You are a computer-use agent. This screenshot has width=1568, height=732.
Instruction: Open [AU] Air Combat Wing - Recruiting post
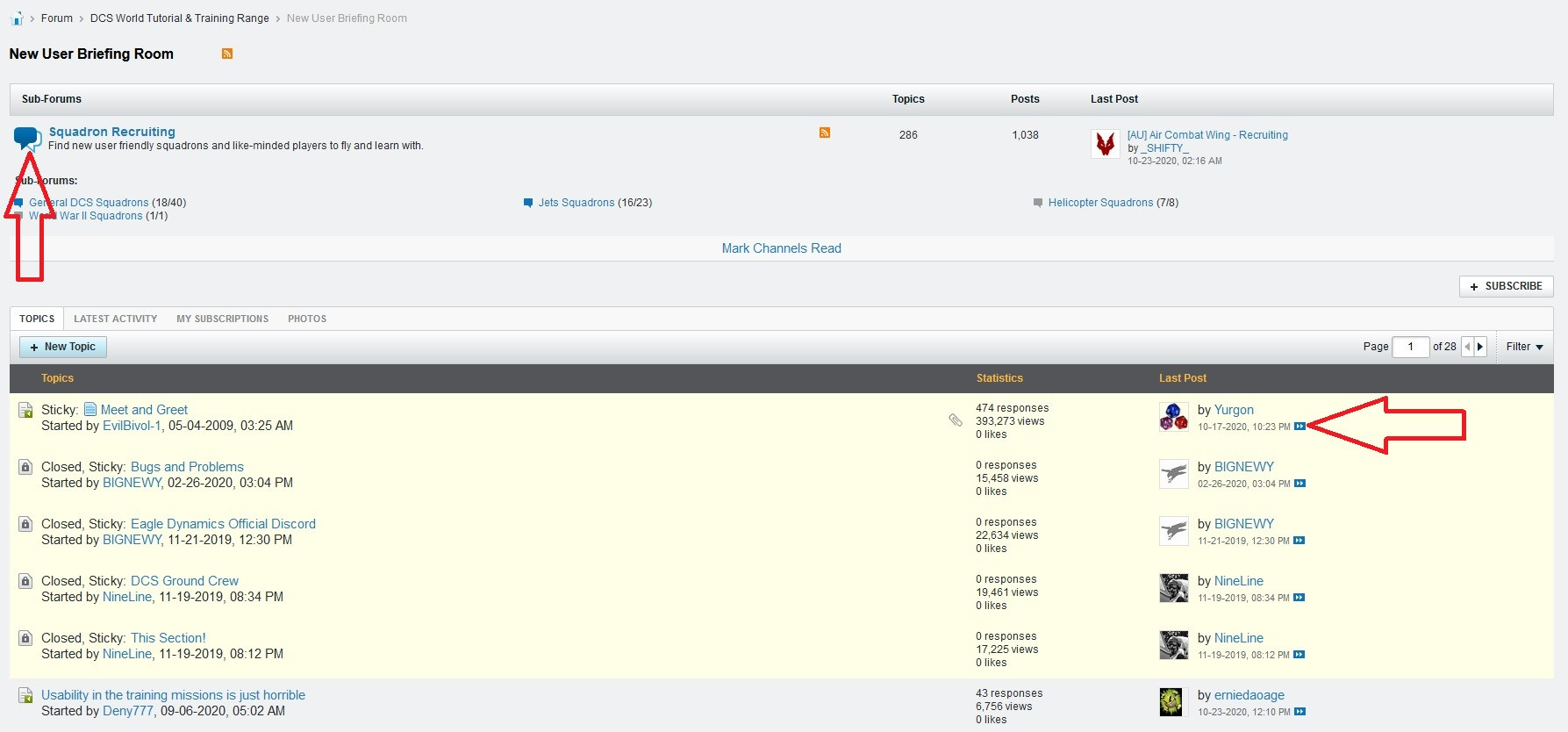pos(1207,135)
